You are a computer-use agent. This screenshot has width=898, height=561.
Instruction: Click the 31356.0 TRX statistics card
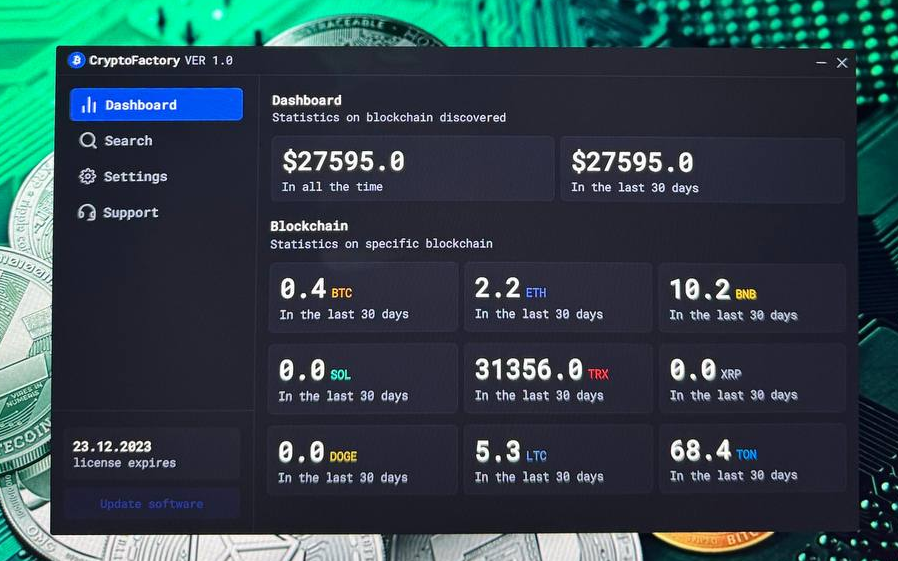558,378
